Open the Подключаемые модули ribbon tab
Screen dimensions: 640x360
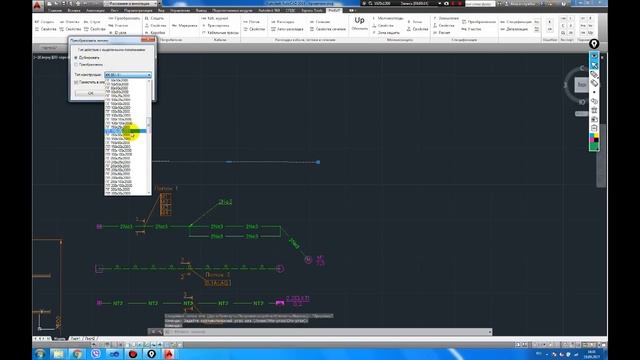(x=233, y=10)
